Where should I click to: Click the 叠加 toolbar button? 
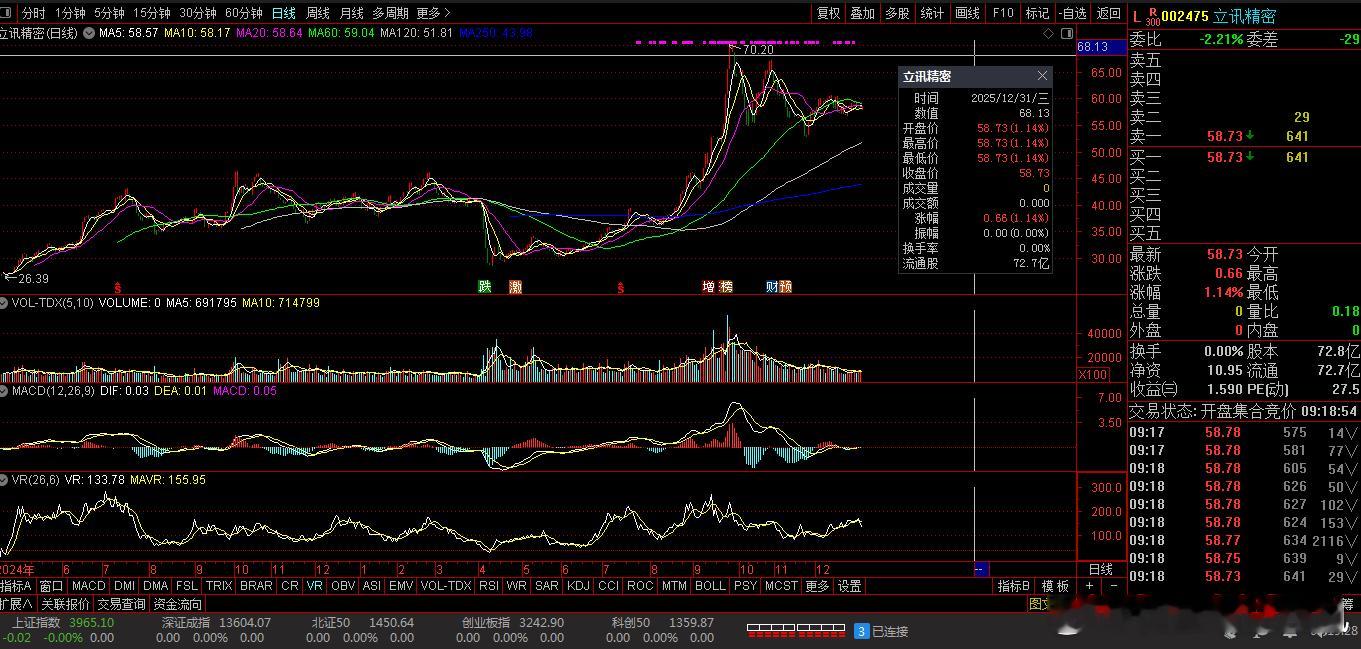point(862,13)
